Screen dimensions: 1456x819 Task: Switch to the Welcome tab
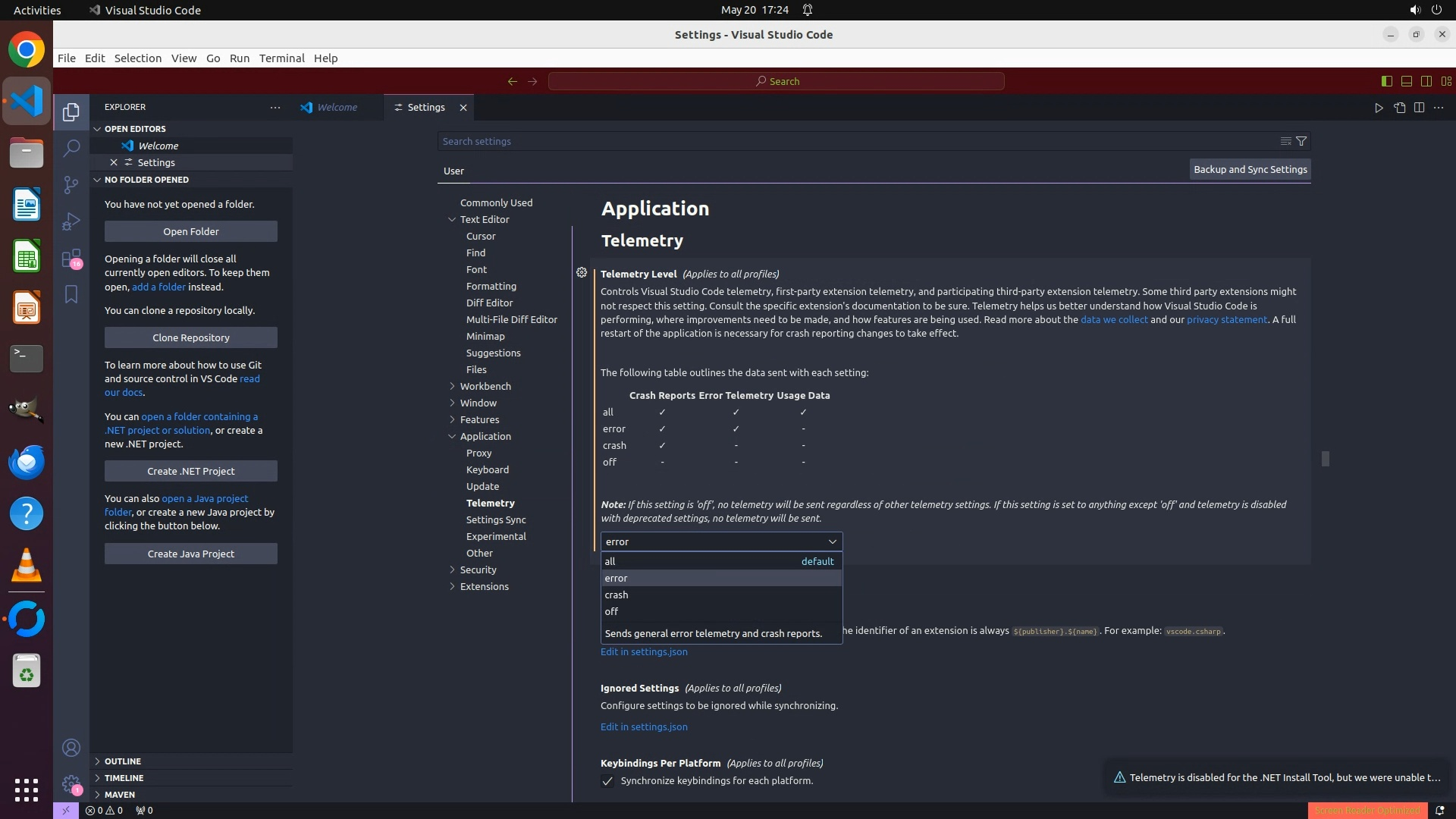pyautogui.click(x=337, y=108)
